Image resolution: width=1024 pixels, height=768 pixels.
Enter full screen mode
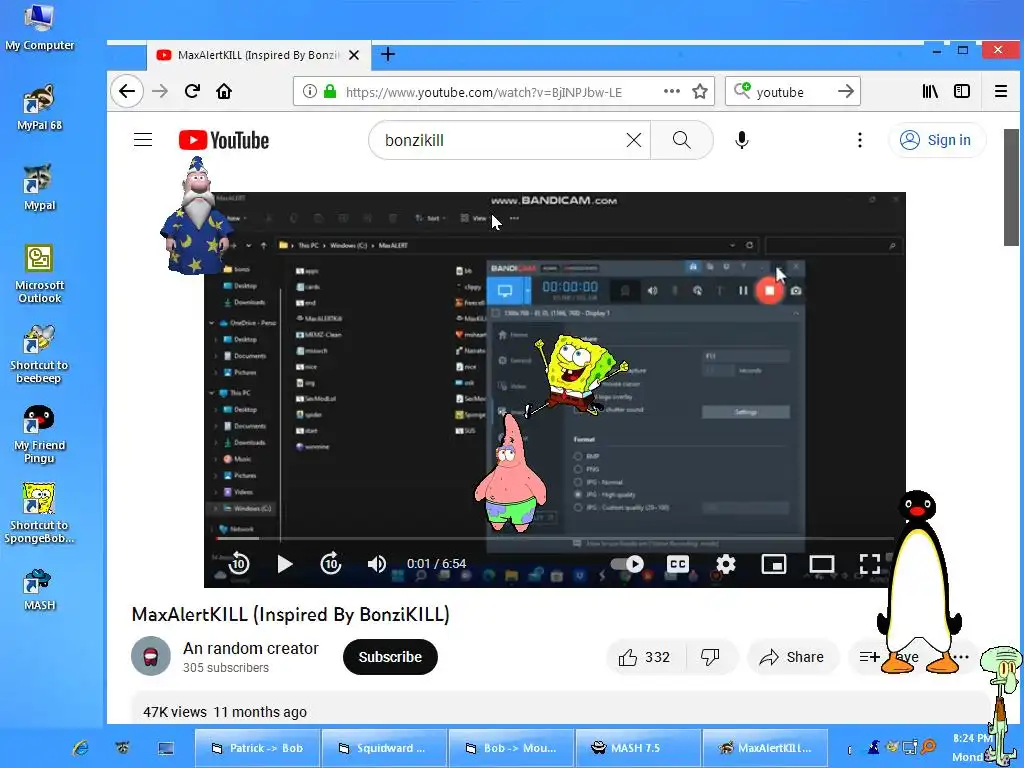click(869, 564)
